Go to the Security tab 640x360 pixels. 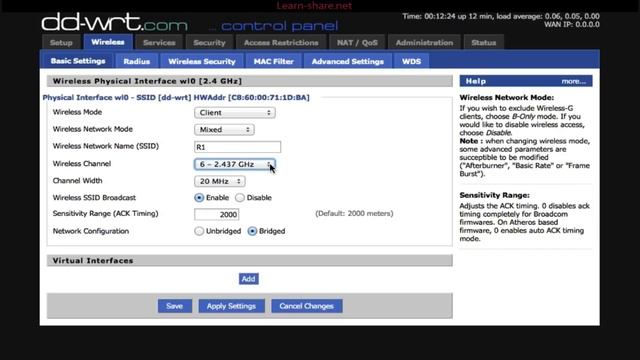(x=209, y=42)
